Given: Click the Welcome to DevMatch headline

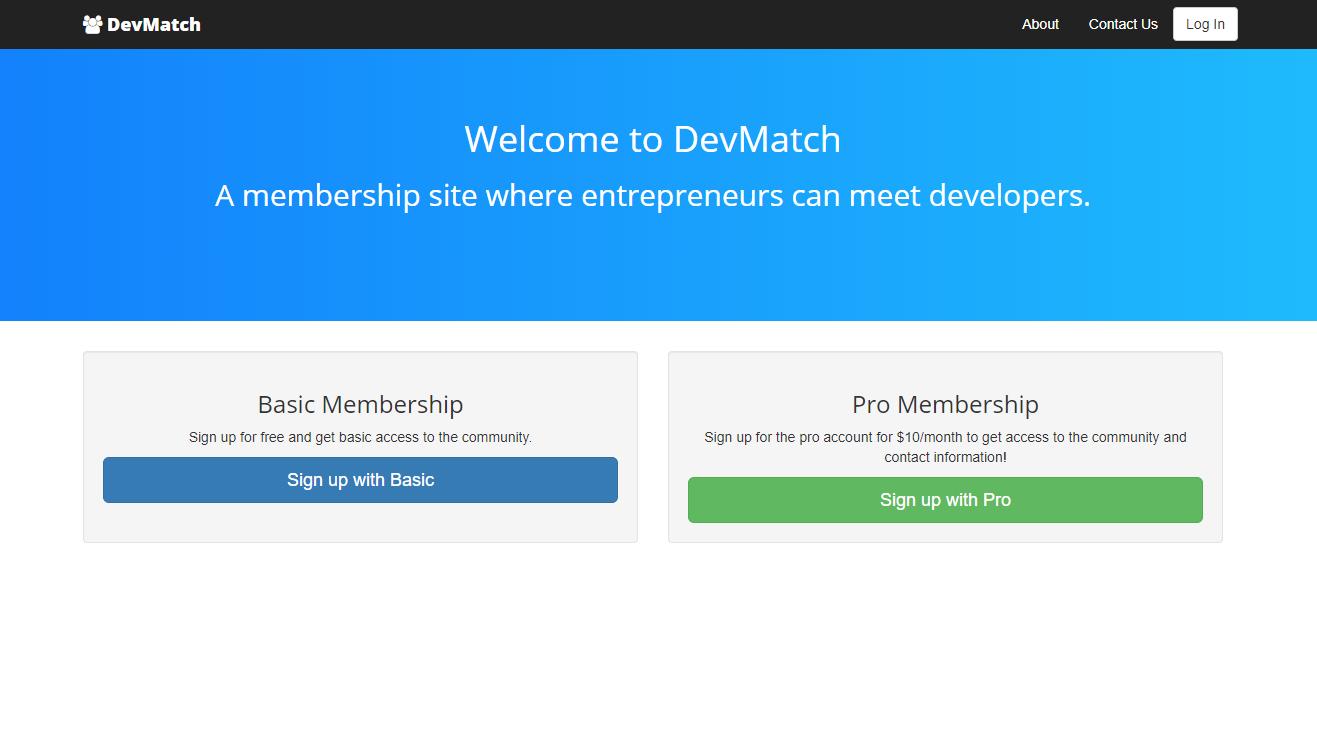Looking at the screenshot, I should [x=652, y=139].
